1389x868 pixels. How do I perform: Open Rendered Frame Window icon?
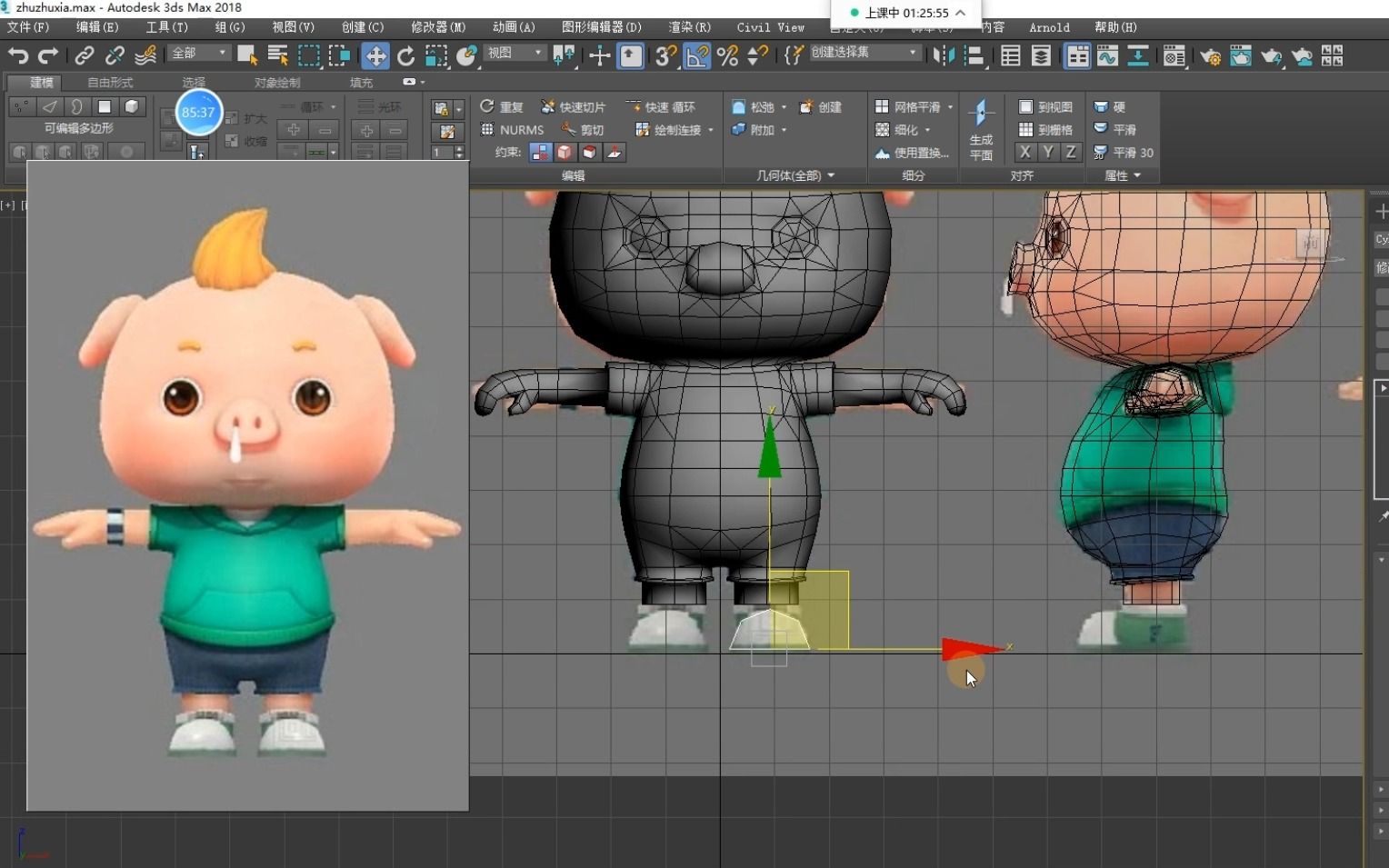(1241, 56)
